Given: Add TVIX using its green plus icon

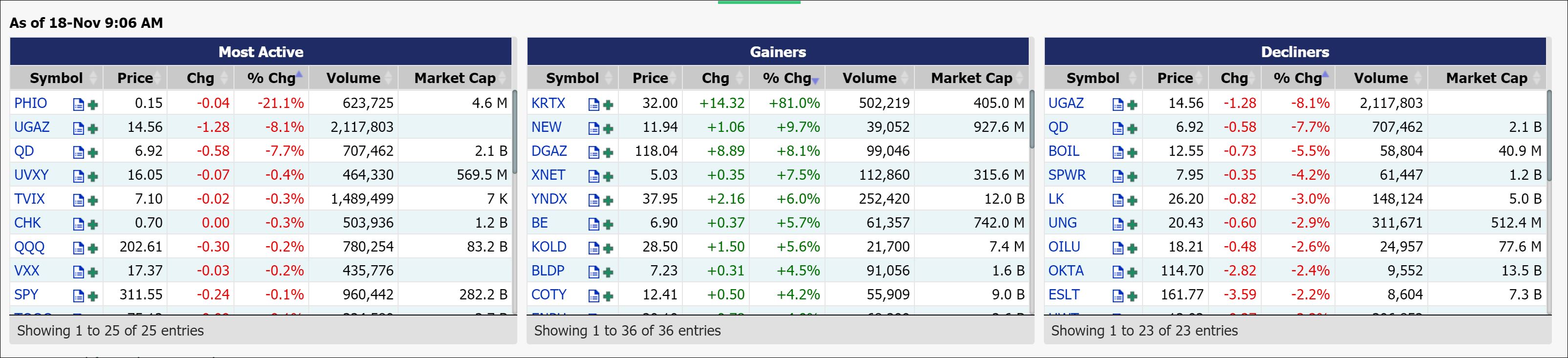Looking at the screenshot, I should 93,200.
